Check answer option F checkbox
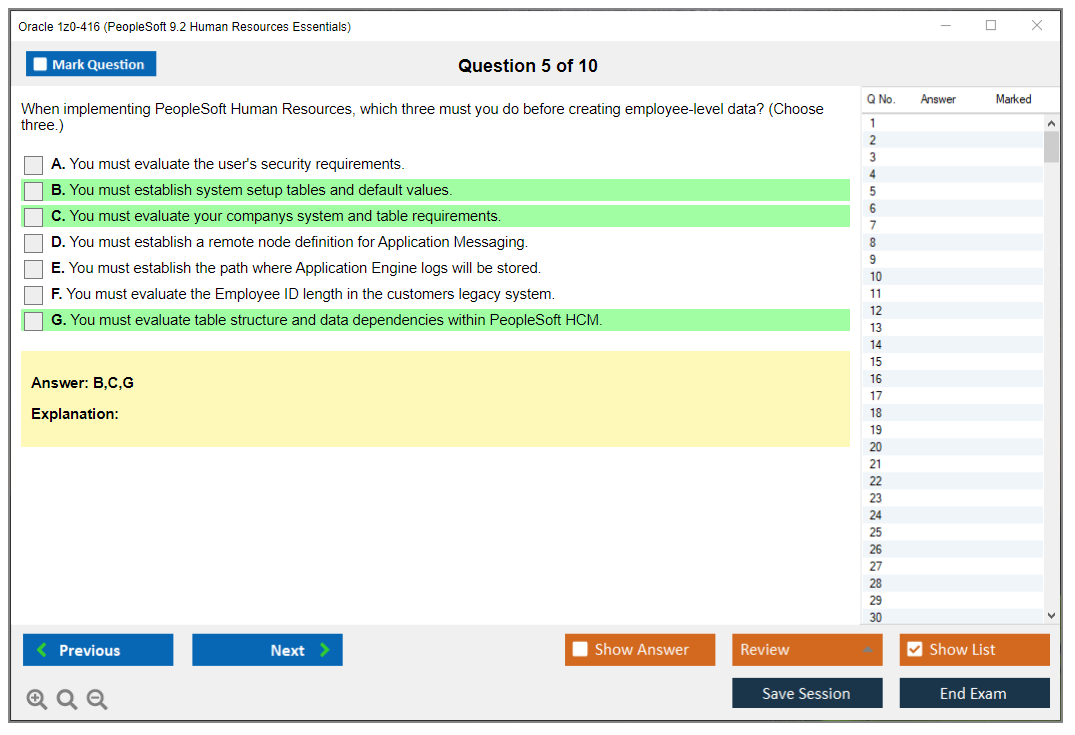Image resolution: width=1075 pixels, height=735 pixels. tap(33, 294)
